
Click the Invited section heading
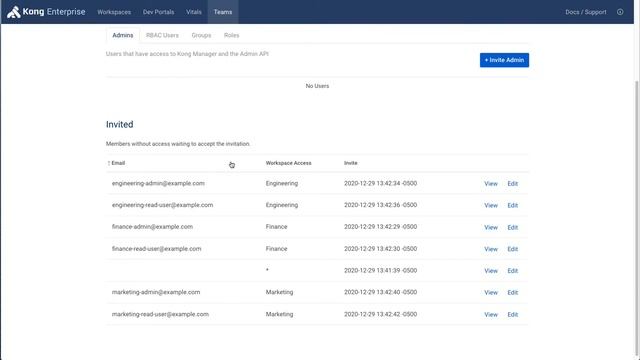(120, 124)
